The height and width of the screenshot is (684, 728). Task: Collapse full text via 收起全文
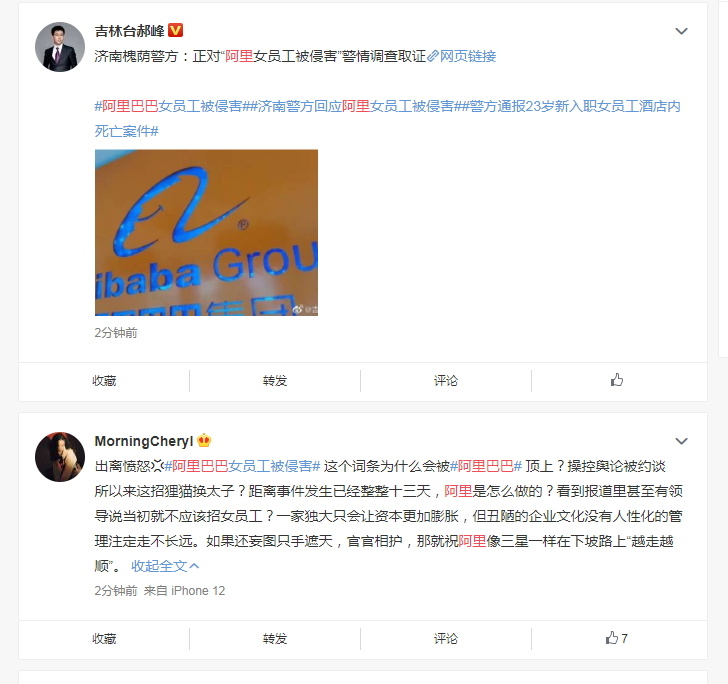[x=165, y=566]
